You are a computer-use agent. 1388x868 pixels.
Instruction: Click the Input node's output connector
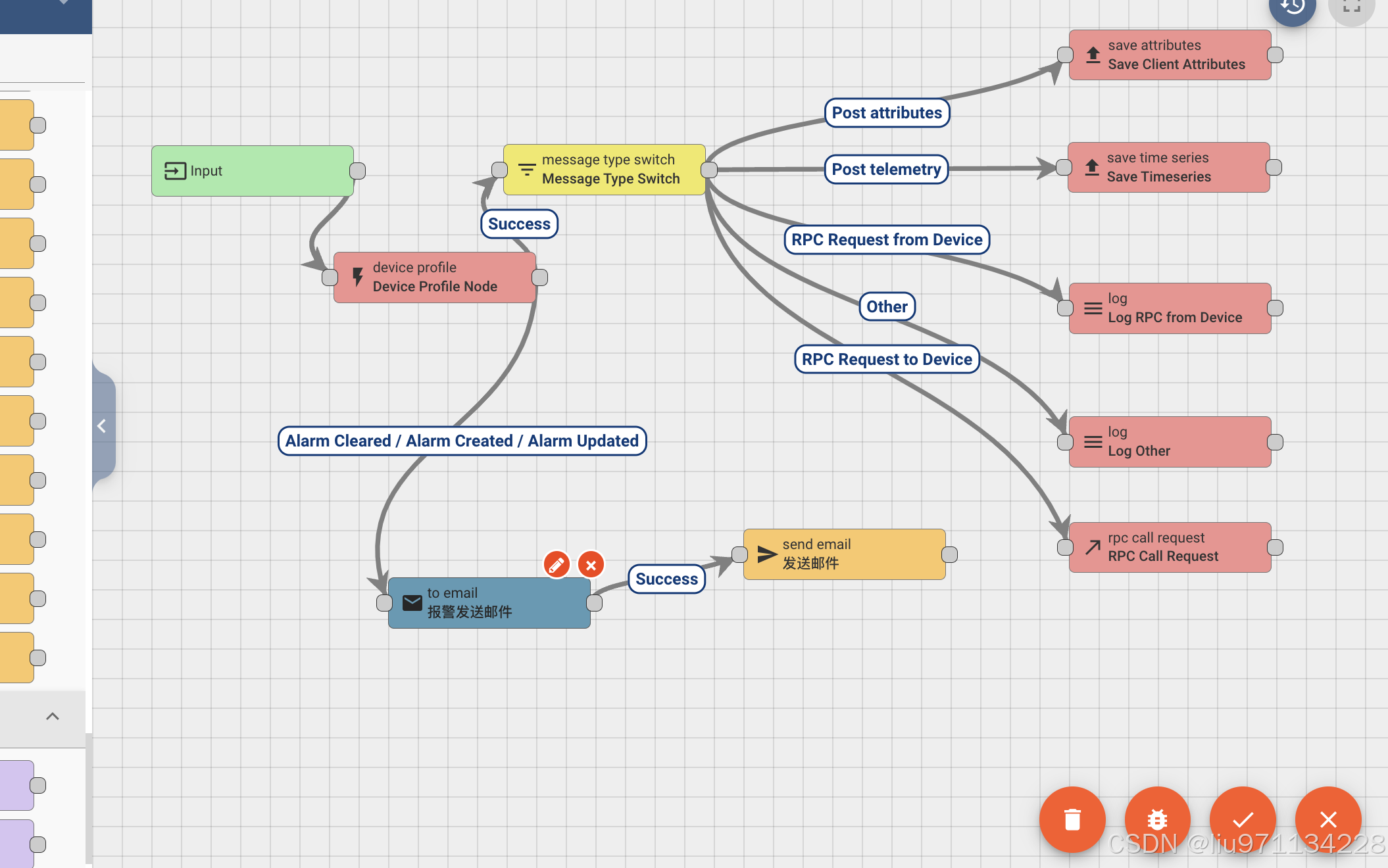pyautogui.click(x=357, y=171)
